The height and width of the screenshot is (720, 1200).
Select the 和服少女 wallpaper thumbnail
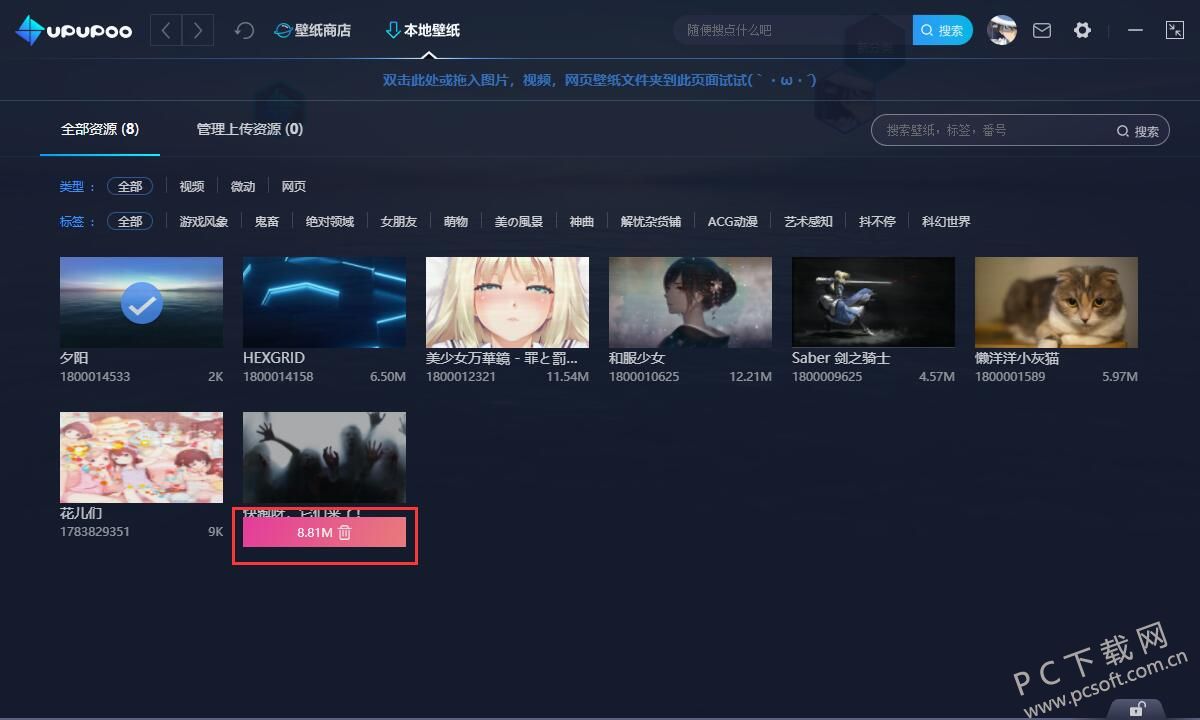[x=690, y=302]
